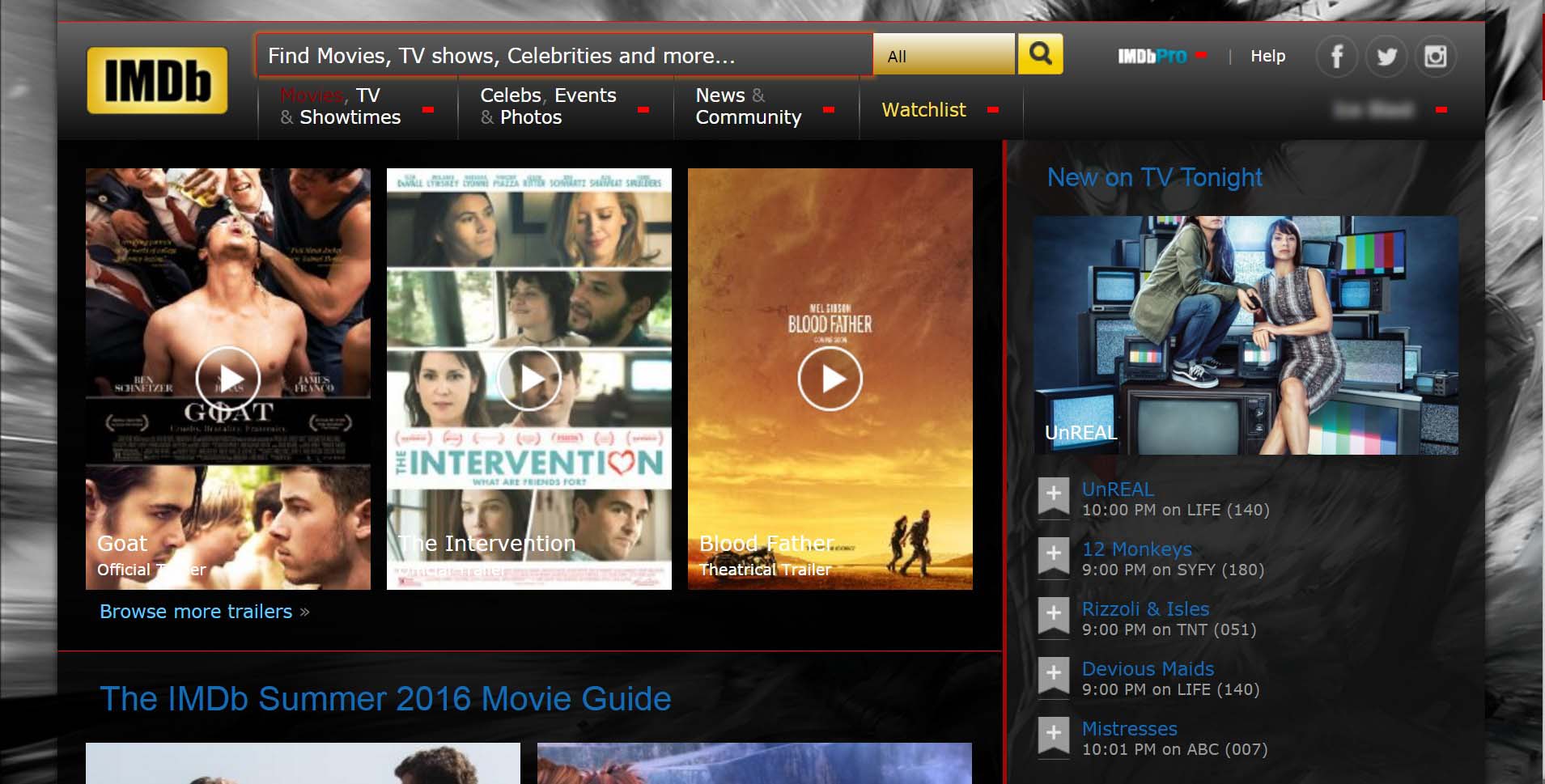1545x784 pixels.
Task: Play the Goat trailer
Action: pyautogui.click(x=228, y=379)
